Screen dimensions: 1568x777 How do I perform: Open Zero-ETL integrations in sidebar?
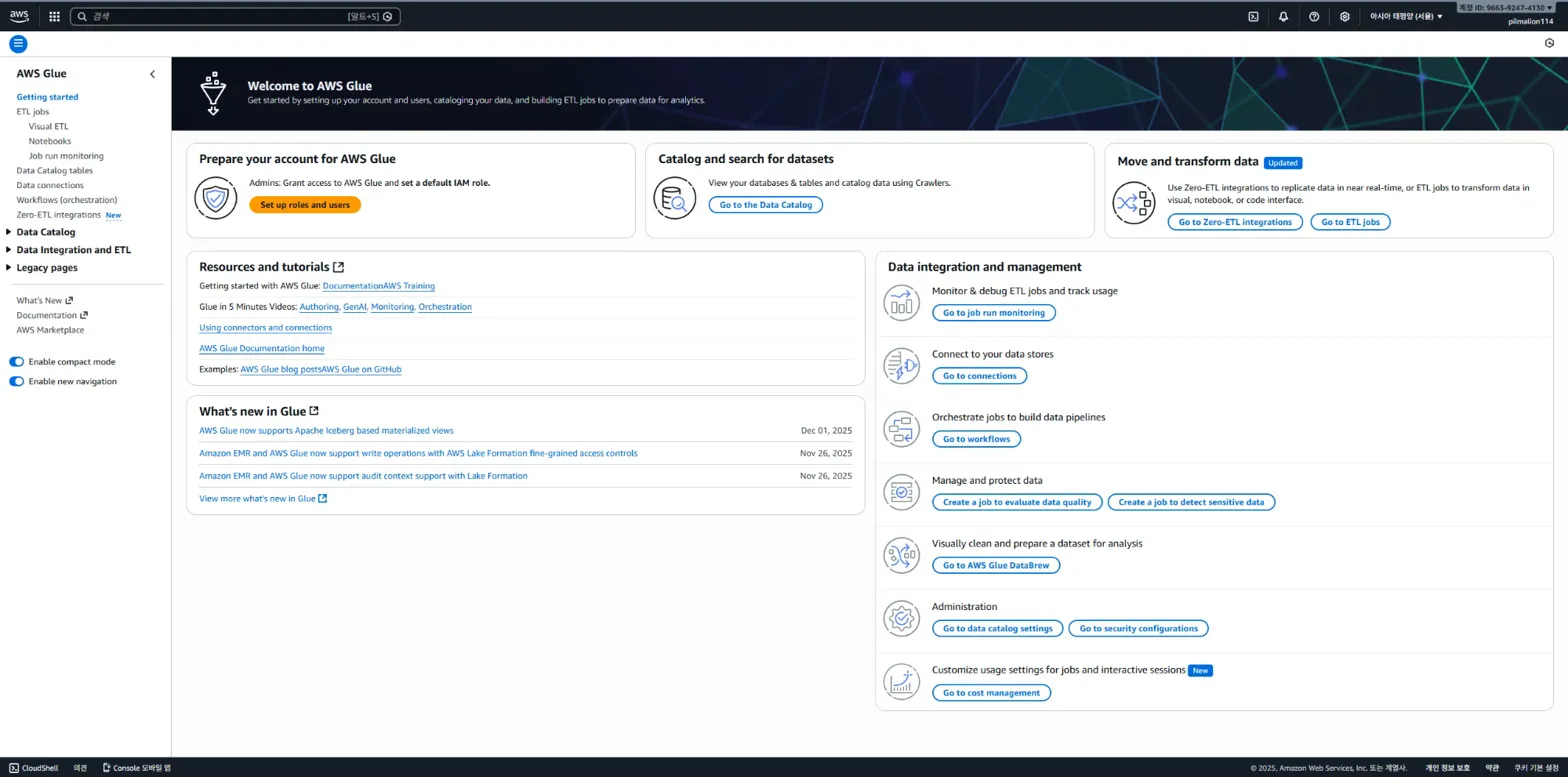point(58,215)
